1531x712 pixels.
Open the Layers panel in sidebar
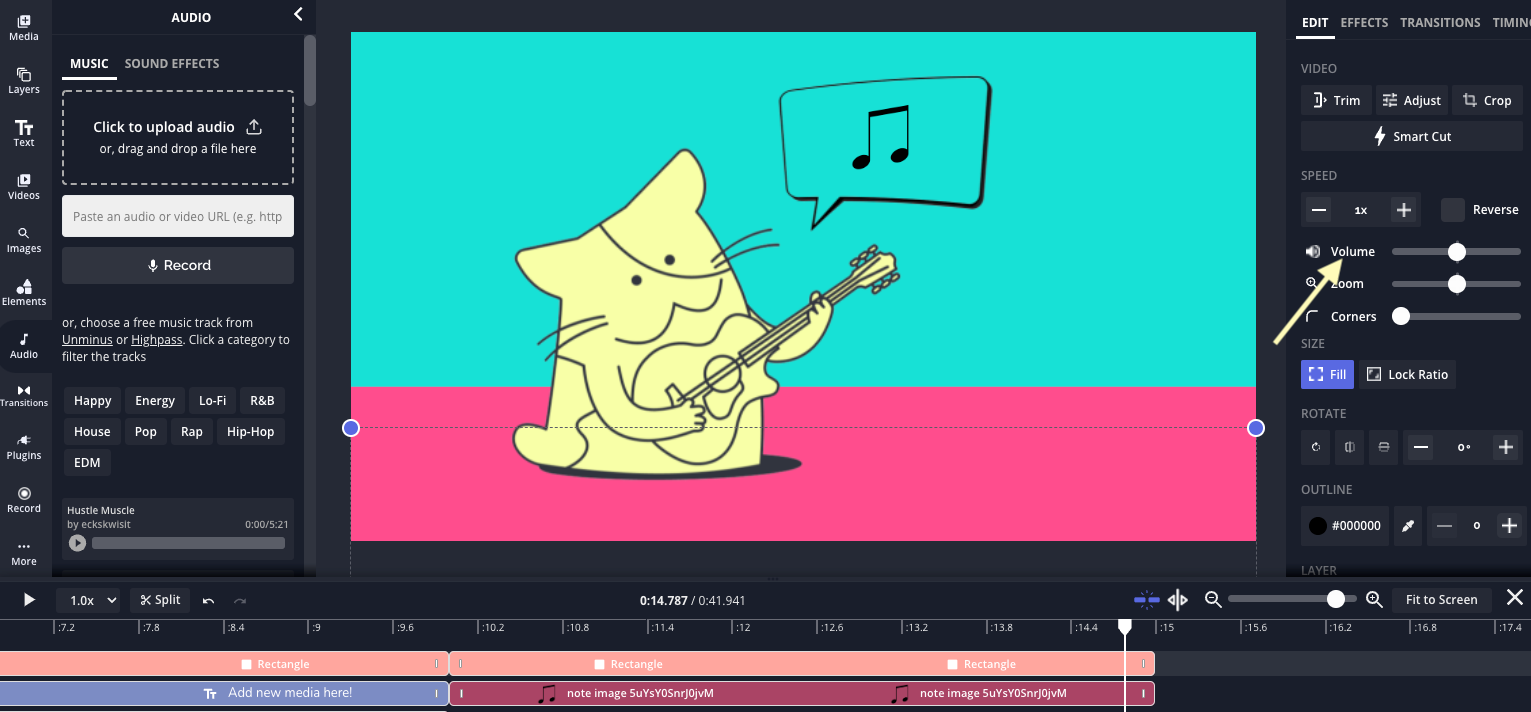[24, 80]
